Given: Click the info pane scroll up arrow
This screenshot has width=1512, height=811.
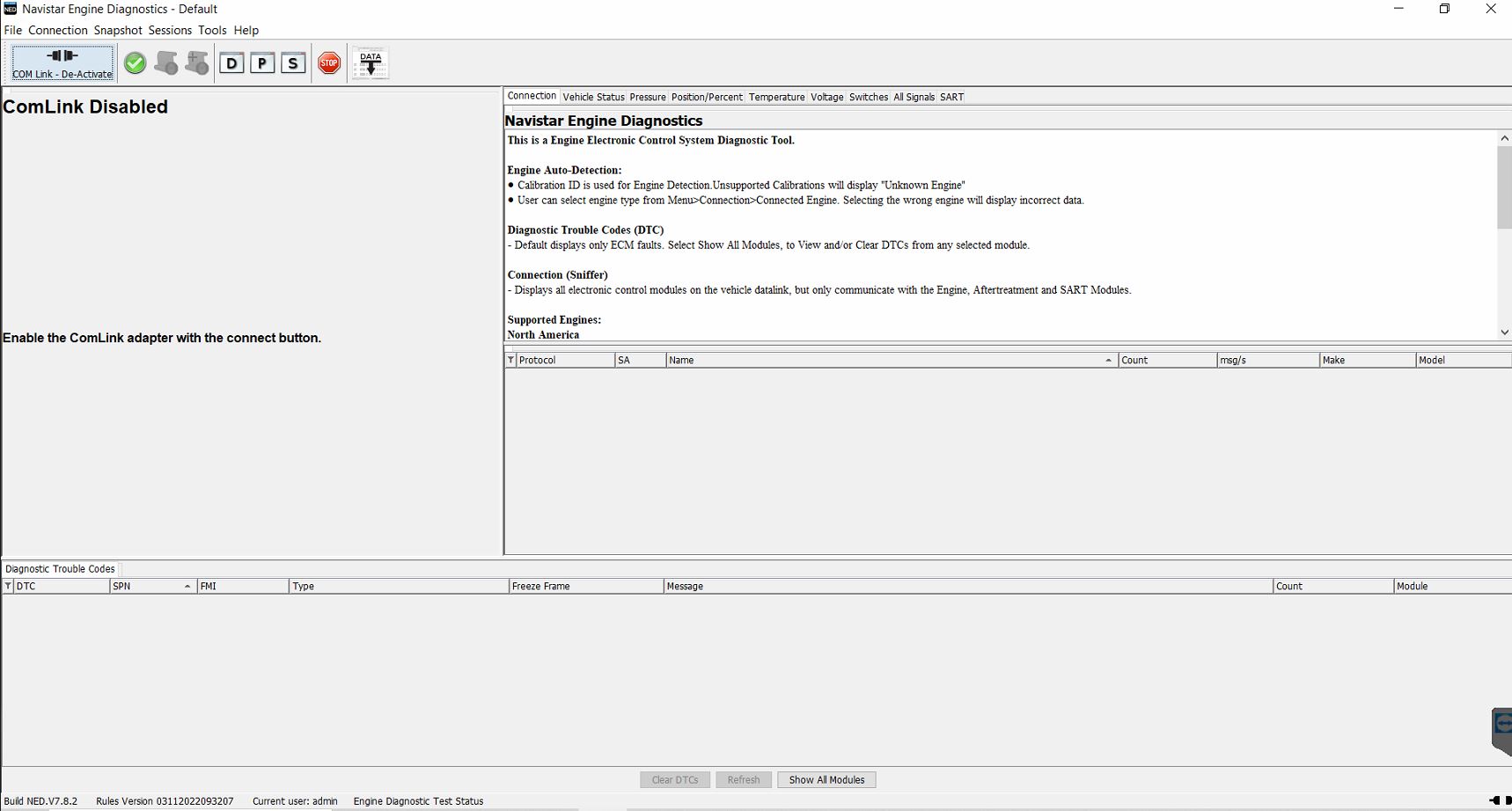Looking at the screenshot, I should pos(1504,138).
